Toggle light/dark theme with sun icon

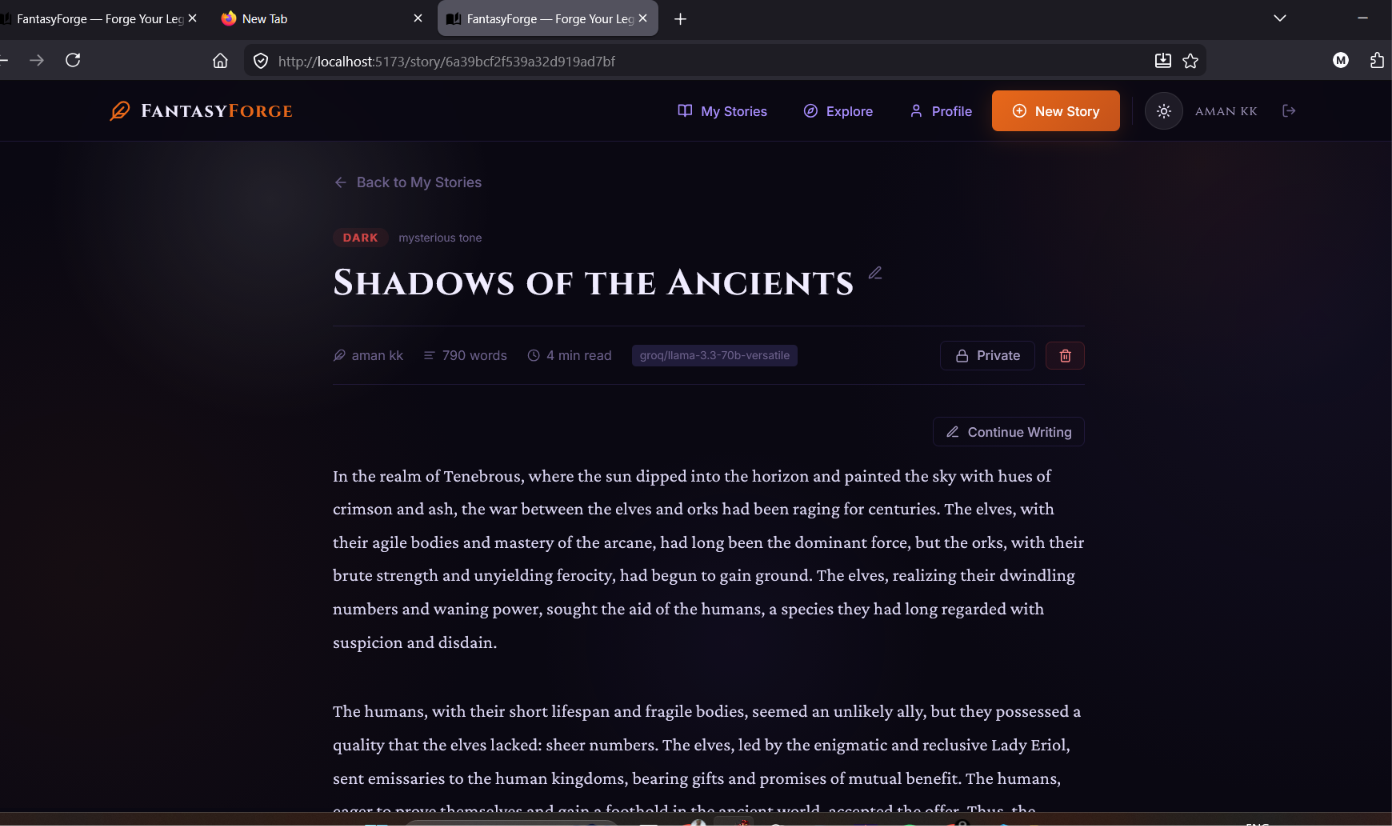1164,111
